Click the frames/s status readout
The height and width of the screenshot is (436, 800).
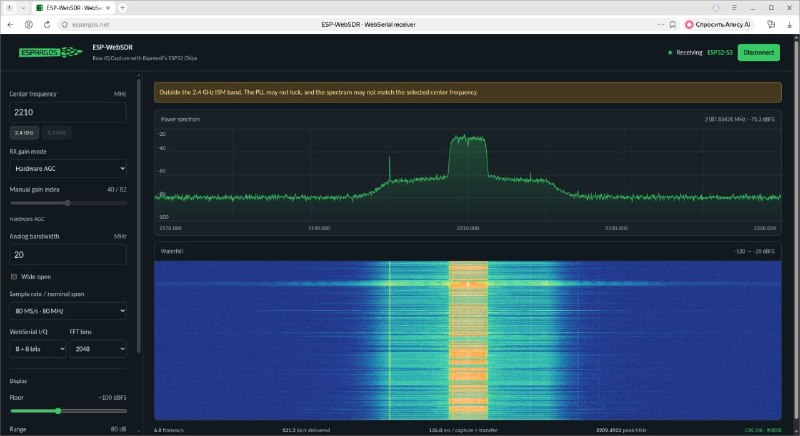168,430
